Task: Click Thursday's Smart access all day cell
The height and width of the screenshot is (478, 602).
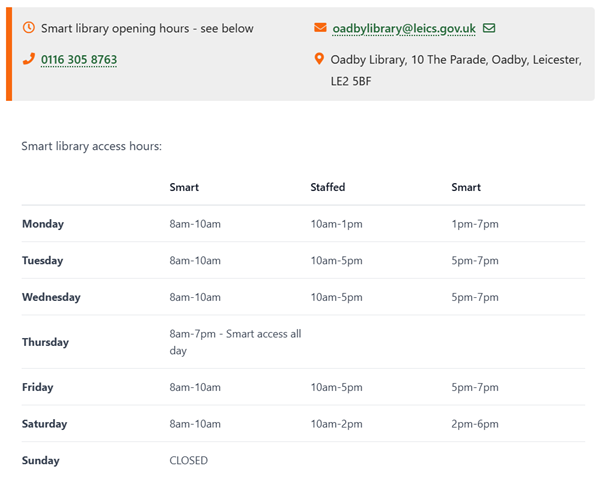Action: 235,342
